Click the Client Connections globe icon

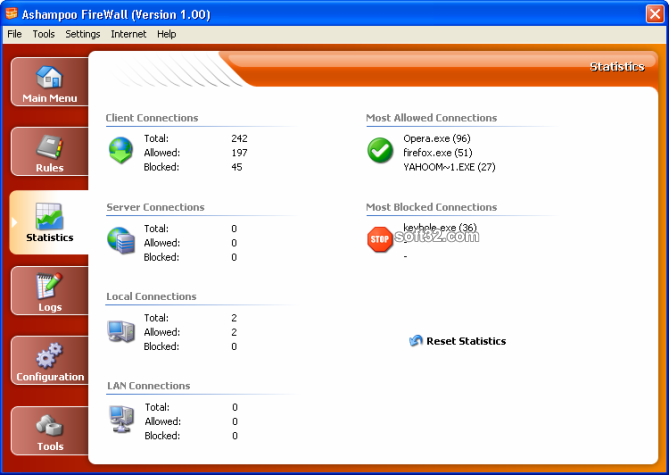[121, 150]
